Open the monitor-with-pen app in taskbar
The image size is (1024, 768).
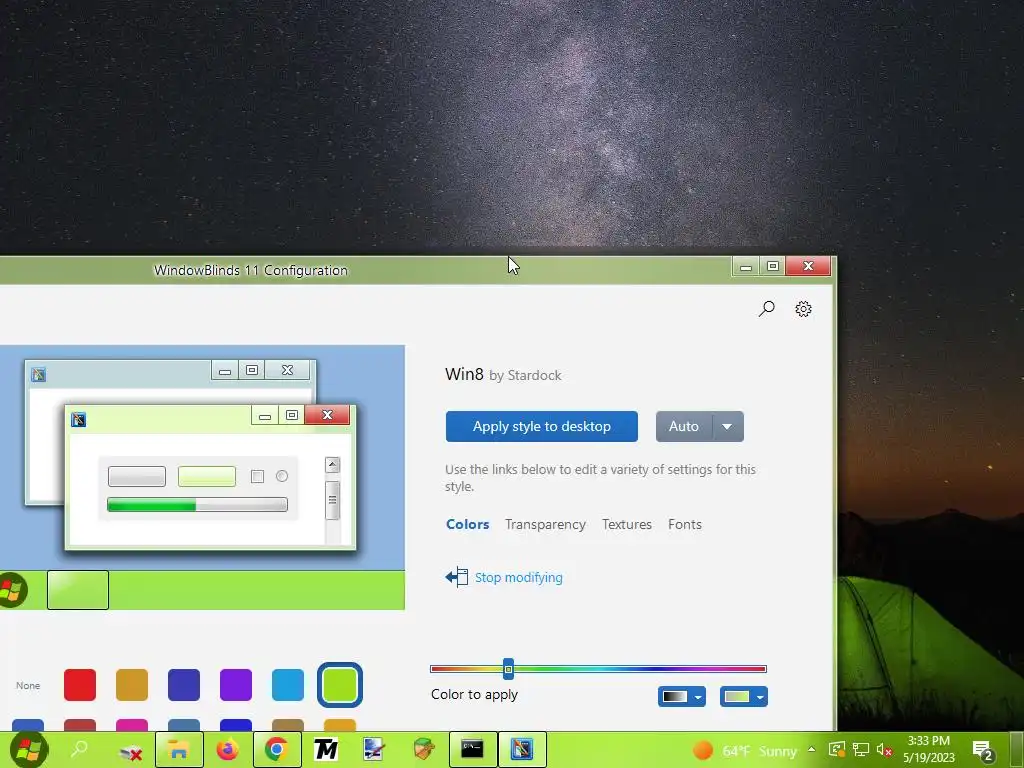pyautogui.click(x=374, y=749)
